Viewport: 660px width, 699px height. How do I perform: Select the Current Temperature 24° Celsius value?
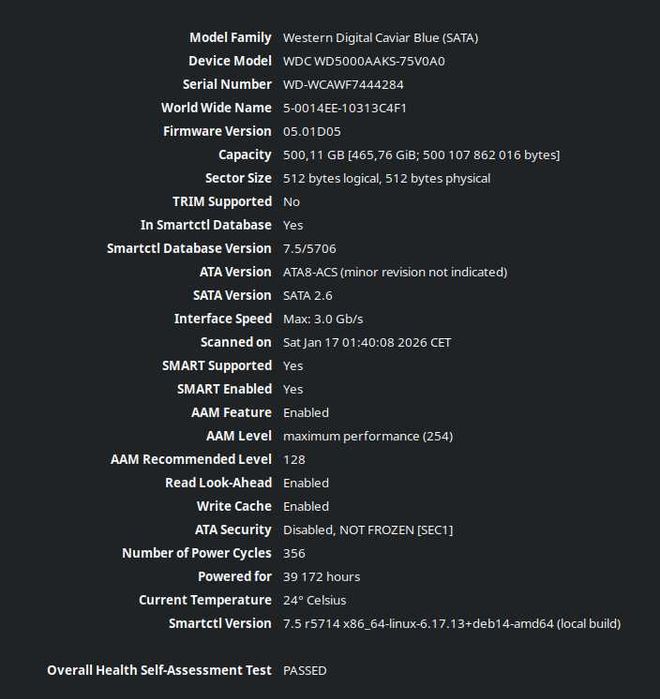pyautogui.click(x=314, y=600)
